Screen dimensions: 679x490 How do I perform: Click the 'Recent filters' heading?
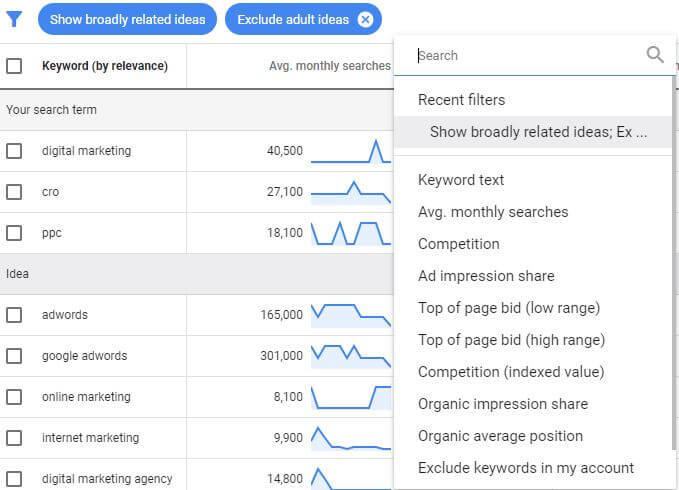(x=462, y=100)
